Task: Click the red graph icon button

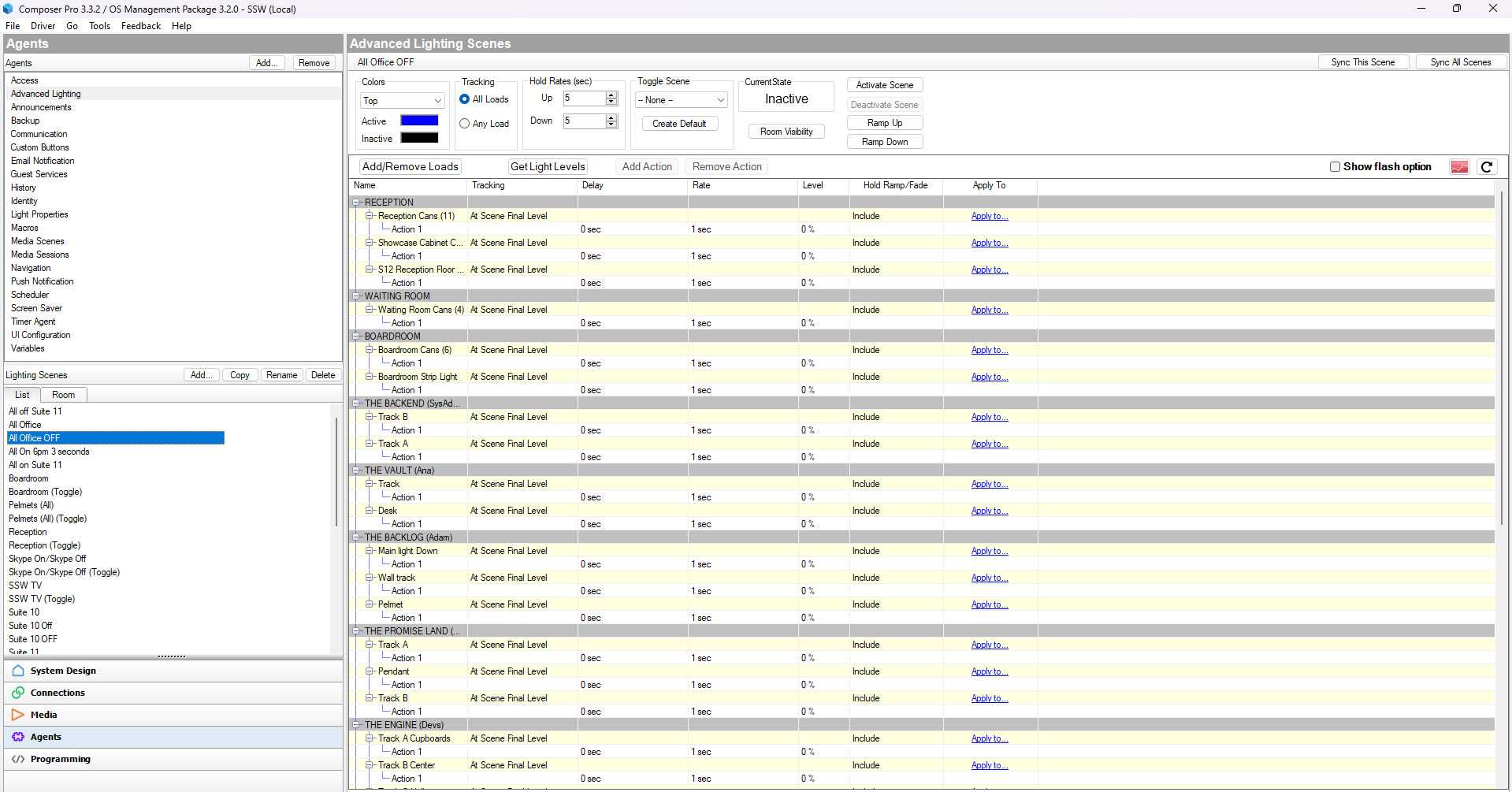Action: point(1459,167)
